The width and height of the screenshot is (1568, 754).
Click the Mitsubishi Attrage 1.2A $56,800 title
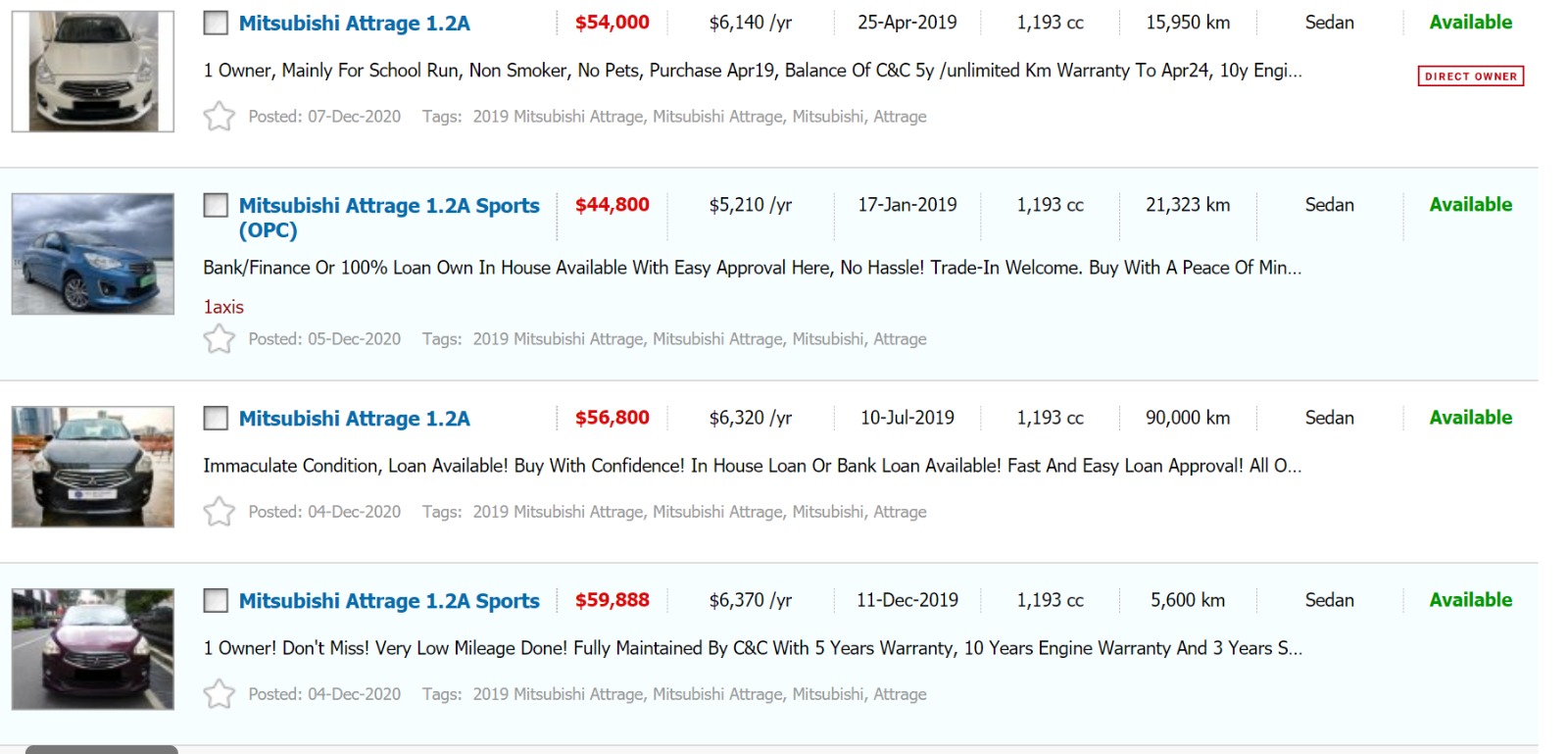pyautogui.click(x=354, y=419)
